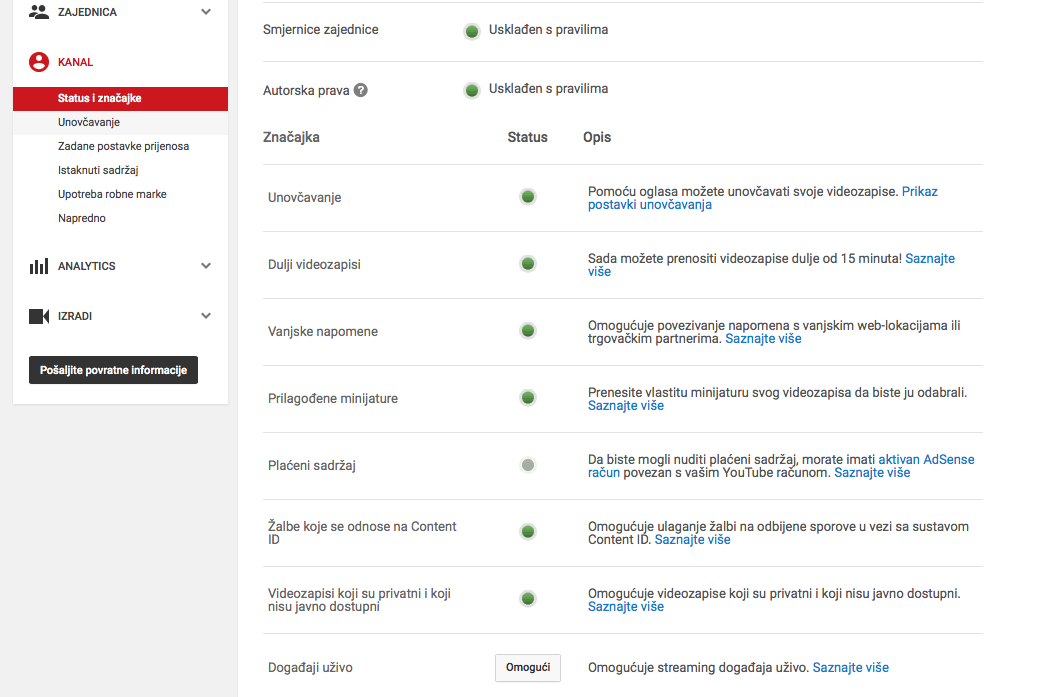The image size is (1038, 697).
Task: Click the Analytics bar chart icon
Action: click(x=39, y=266)
